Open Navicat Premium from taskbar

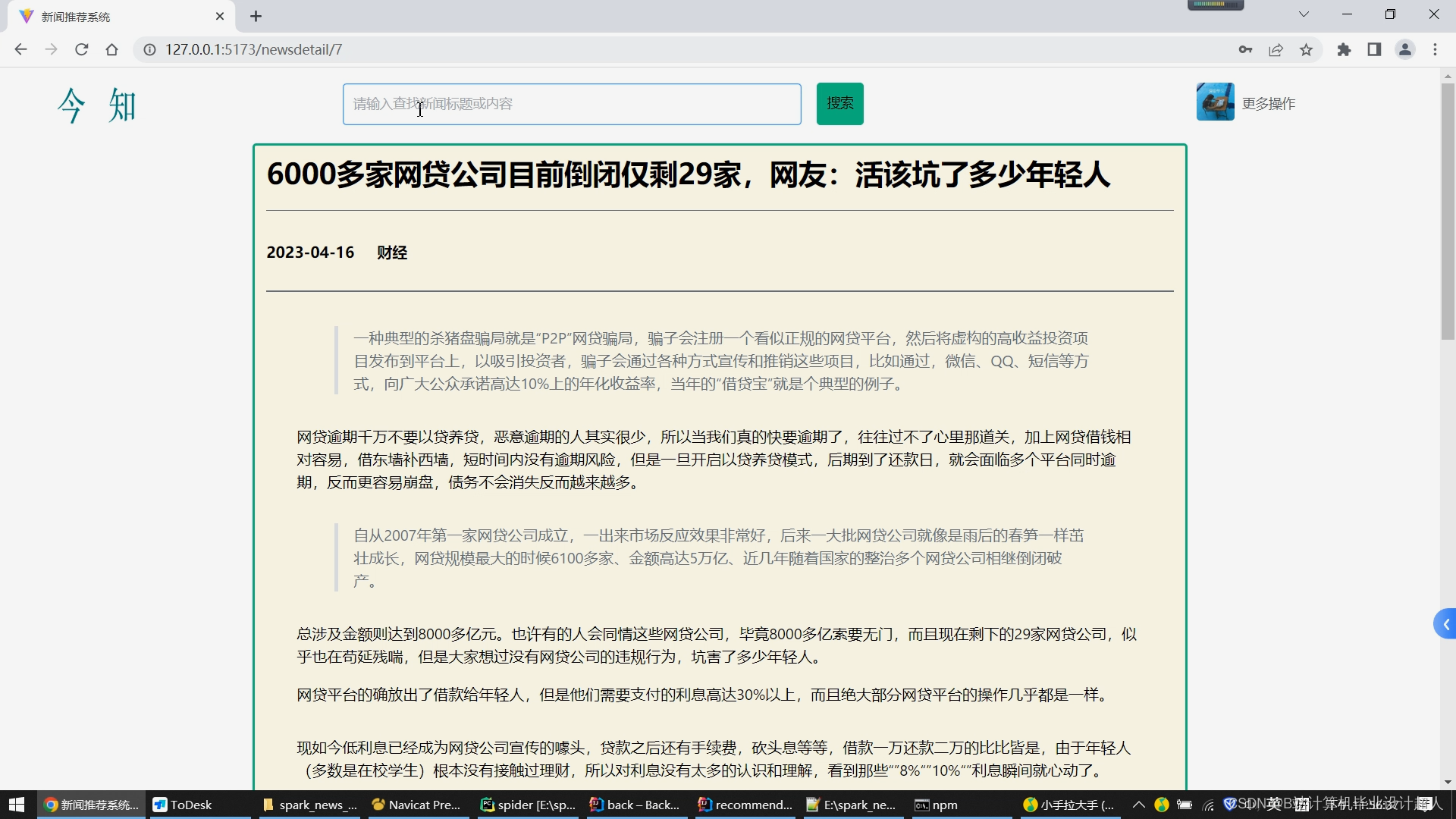(416, 805)
